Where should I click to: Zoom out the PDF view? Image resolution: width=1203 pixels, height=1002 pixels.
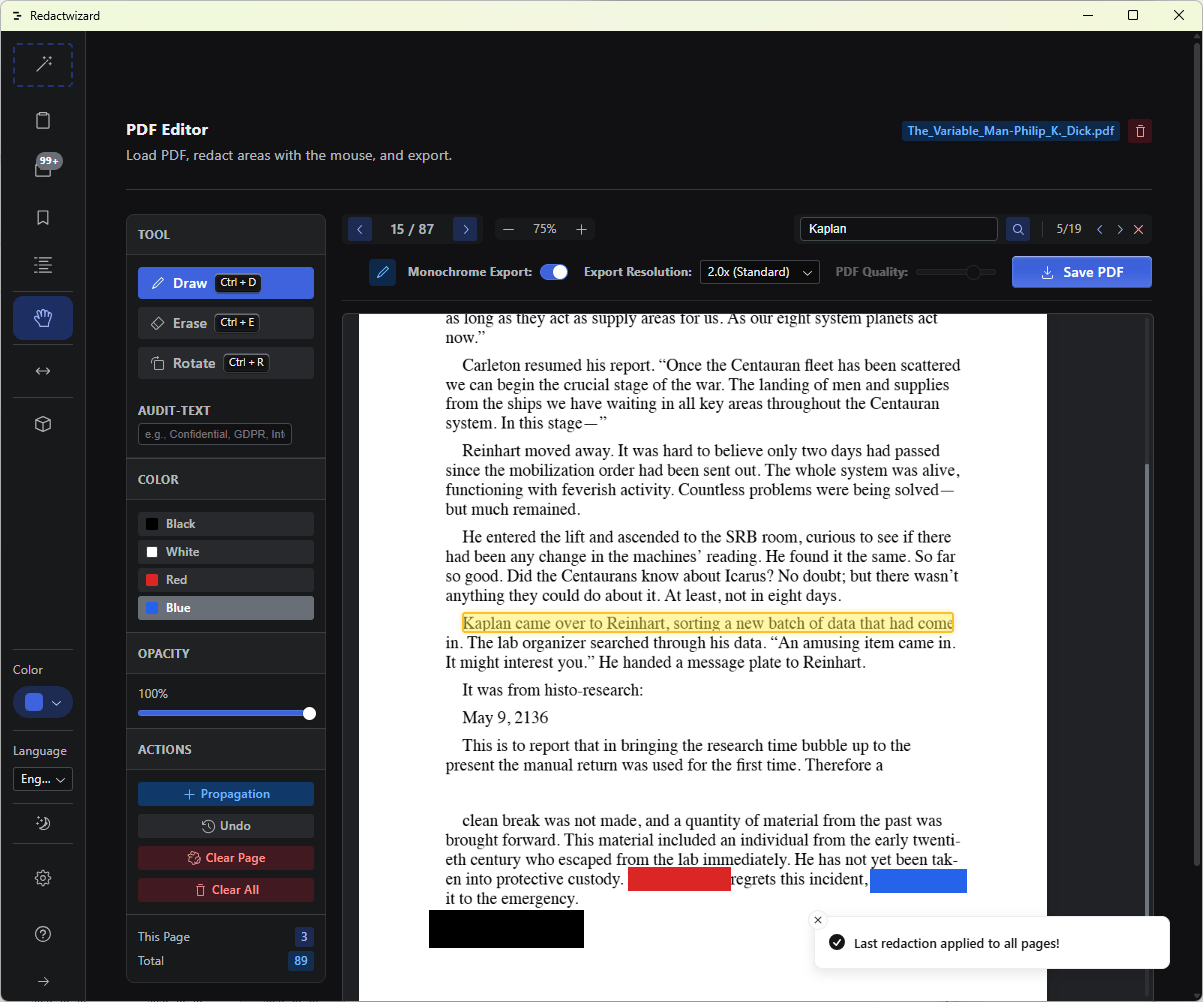click(508, 229)
